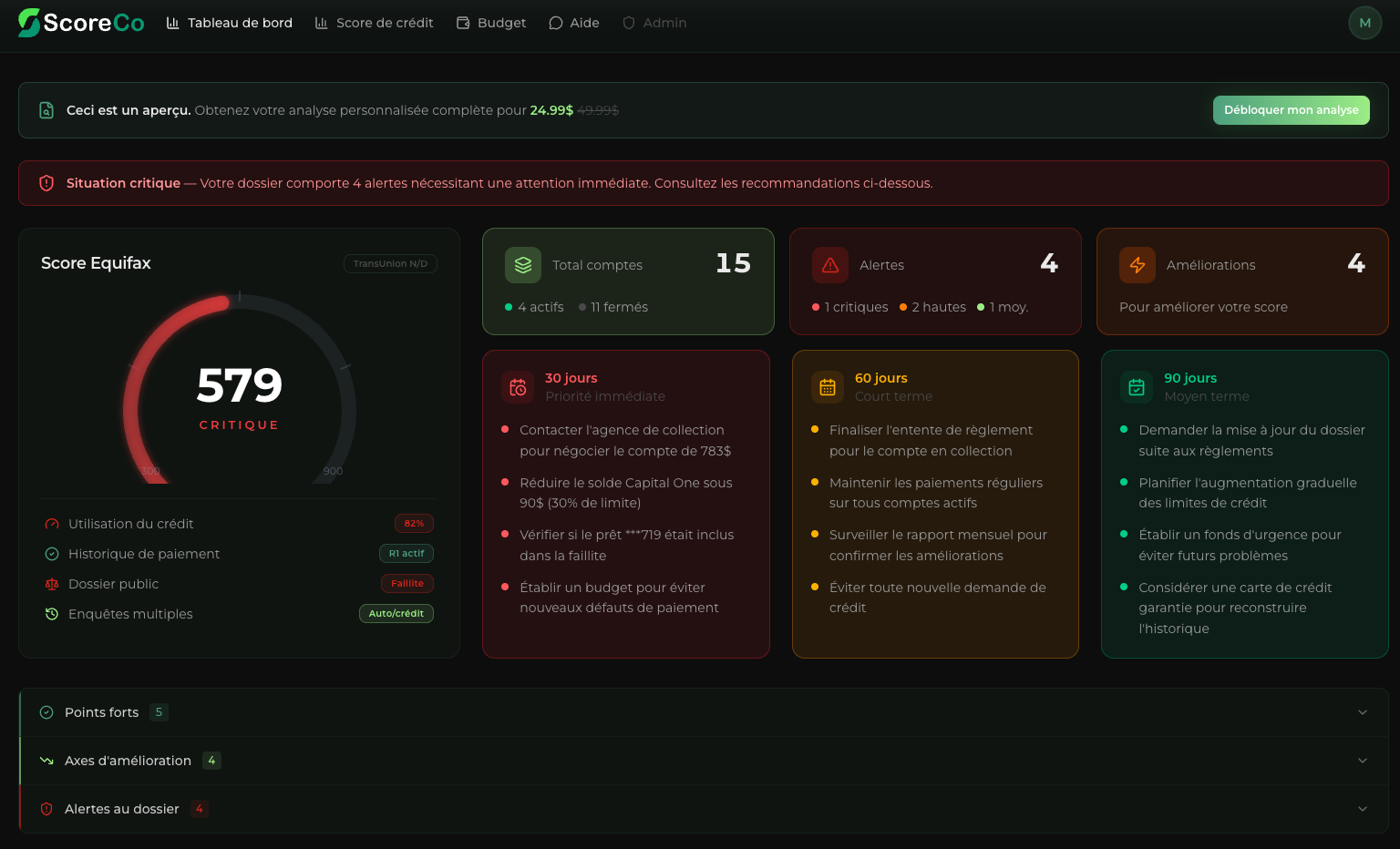Click the 1 moy. indicator
Viewport: 1400px width, 849px height.
click(1003, 307)
